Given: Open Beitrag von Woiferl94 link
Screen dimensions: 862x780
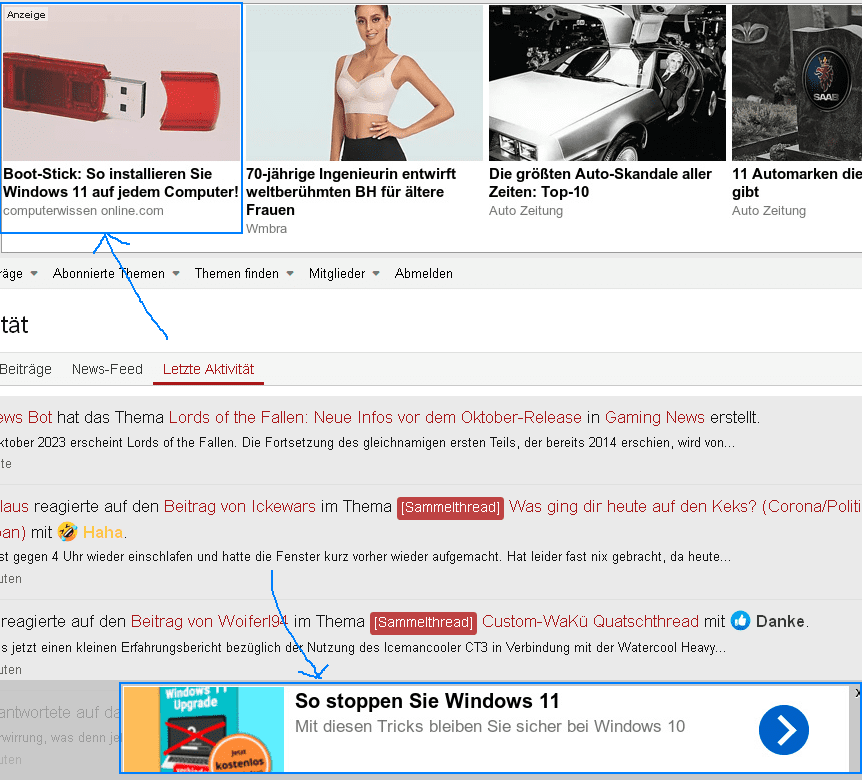Looking at the screenshot, I should pyautogui.click(x=209, y=622).
